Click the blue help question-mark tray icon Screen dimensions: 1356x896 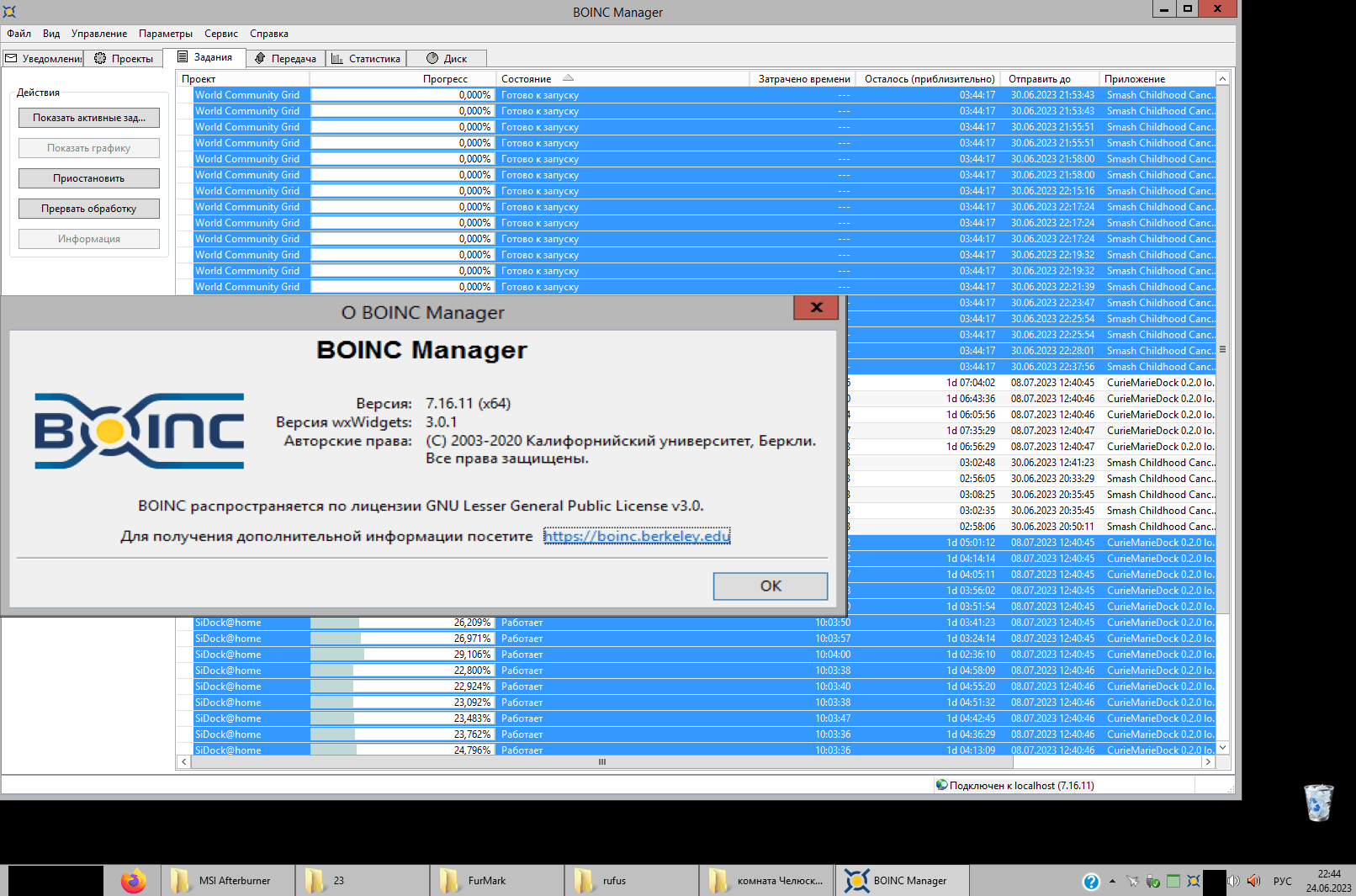point(1091,882)
